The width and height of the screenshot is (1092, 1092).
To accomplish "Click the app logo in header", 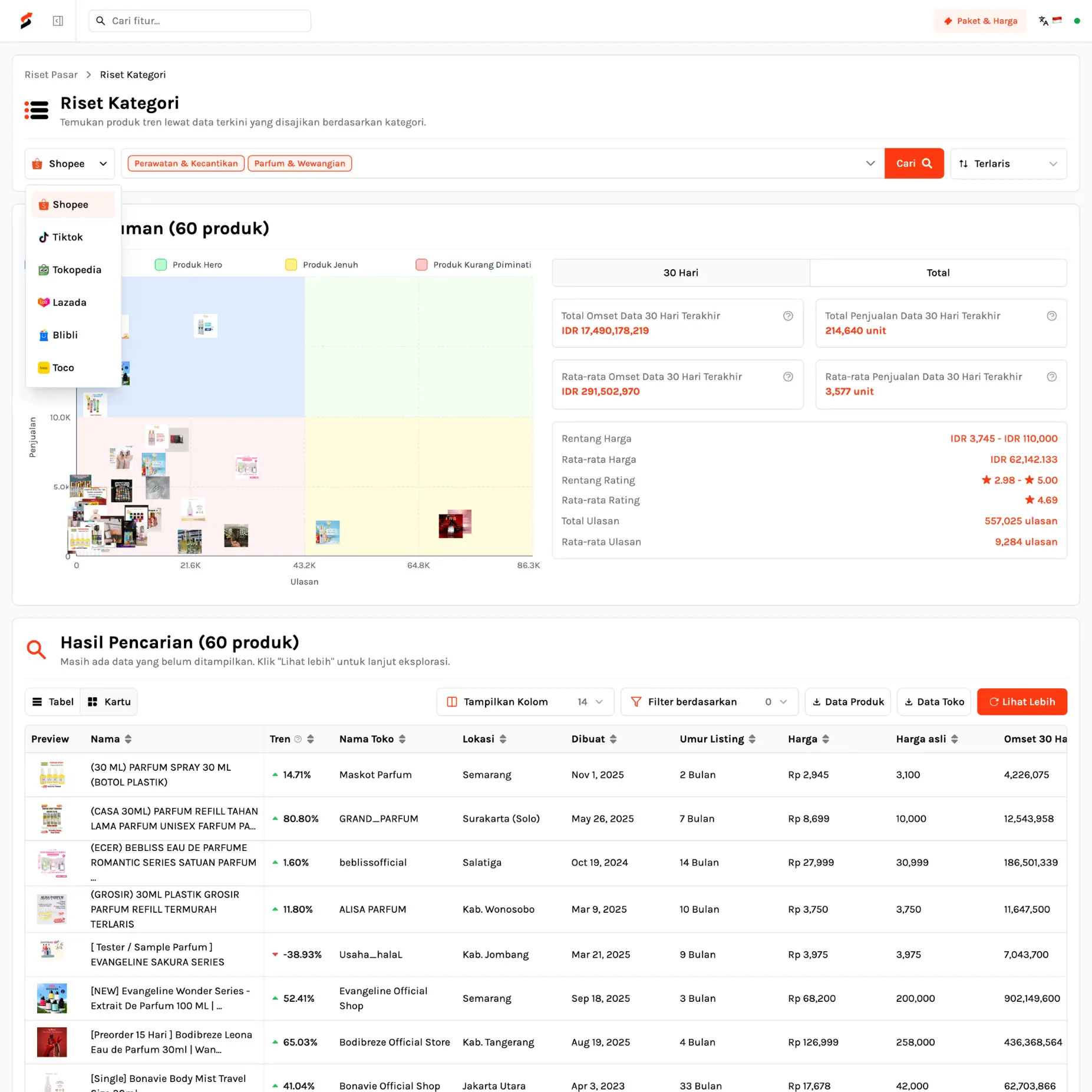I will click(x=26, y=21).
